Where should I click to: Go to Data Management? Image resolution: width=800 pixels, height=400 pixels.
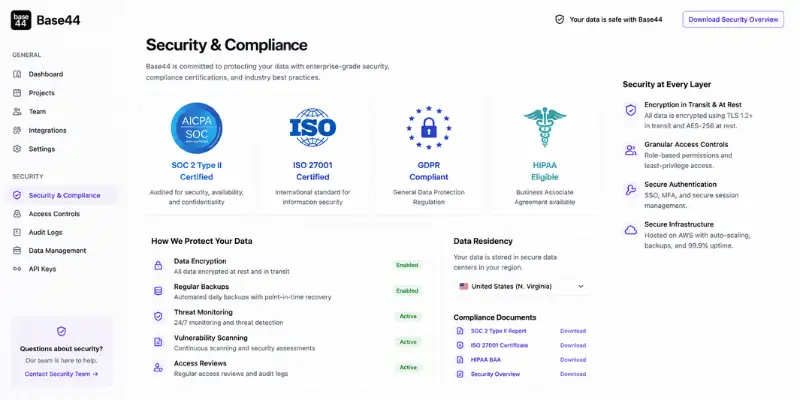57,251
